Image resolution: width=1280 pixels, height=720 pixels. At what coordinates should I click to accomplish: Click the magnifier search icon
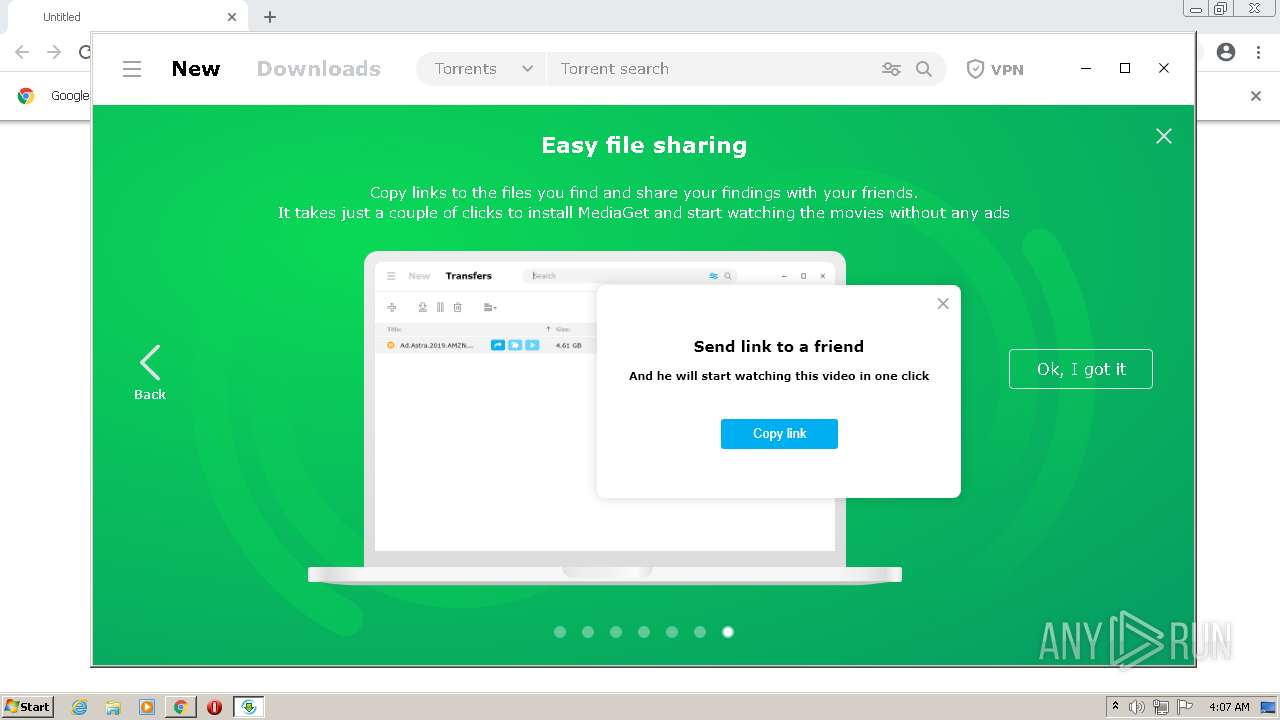(924, 69)
